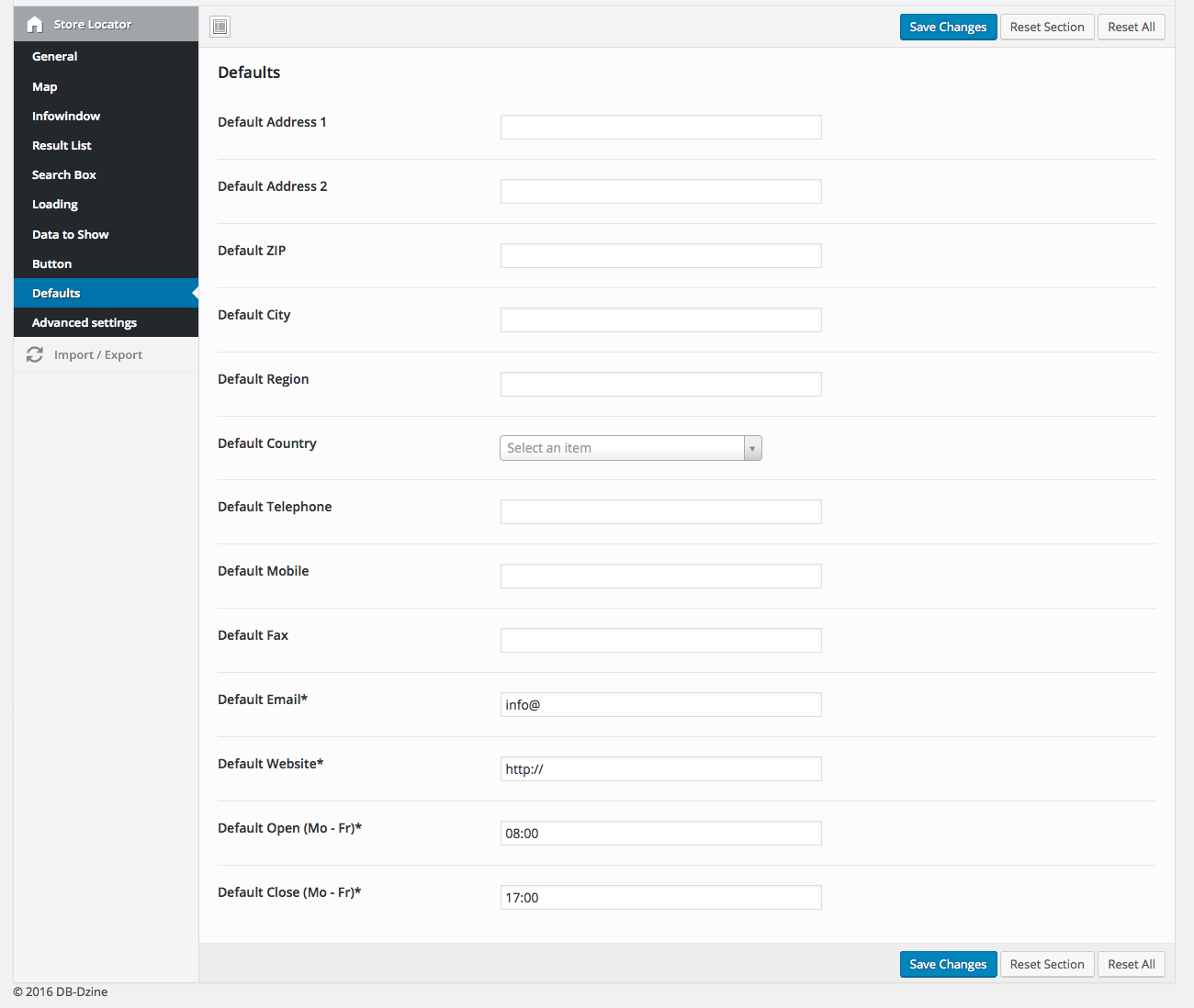Select the Button settings section
Viewport: 1194px width, 1008px height.
106,263
